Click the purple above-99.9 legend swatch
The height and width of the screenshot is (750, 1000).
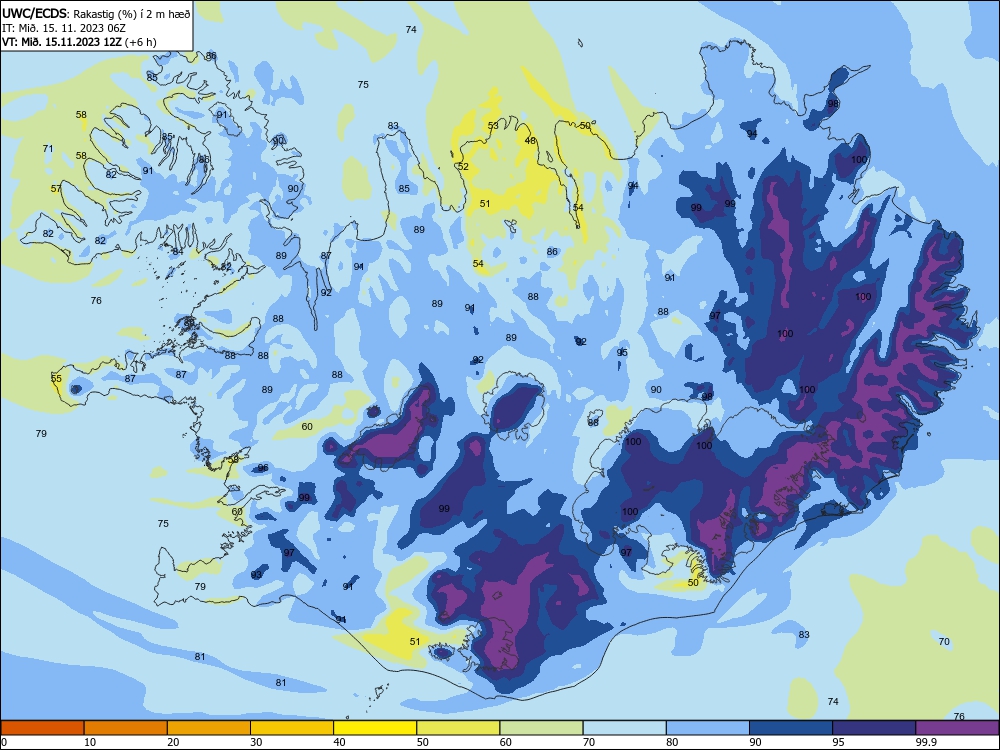pos(957,728)
